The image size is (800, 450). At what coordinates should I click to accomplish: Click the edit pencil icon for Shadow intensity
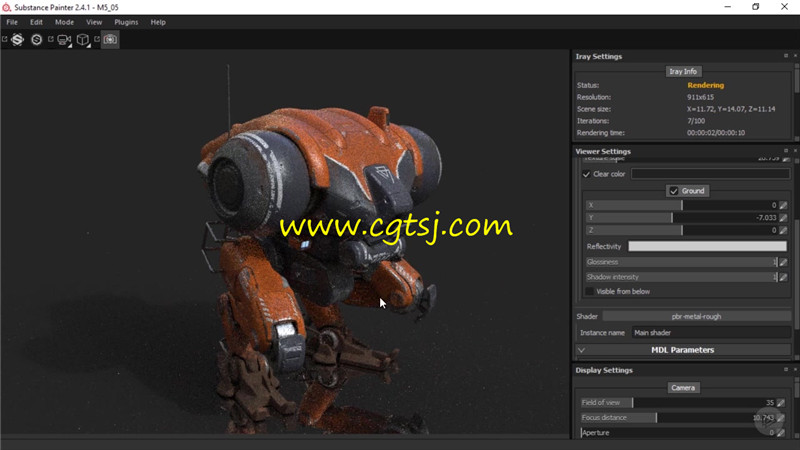pos(783,277)
